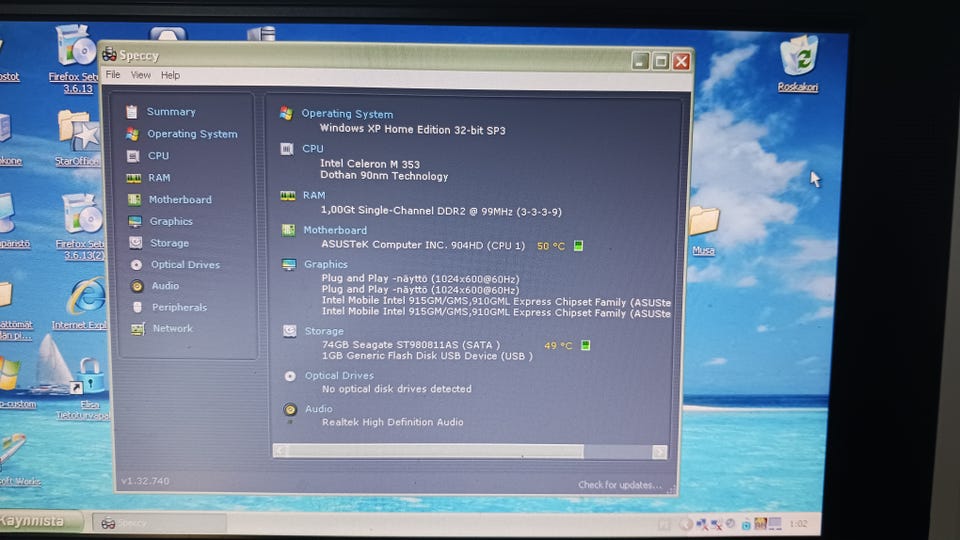960x540 pixels.
Task: Open Audio label in sidebar
Action: [x=165, y=286]
